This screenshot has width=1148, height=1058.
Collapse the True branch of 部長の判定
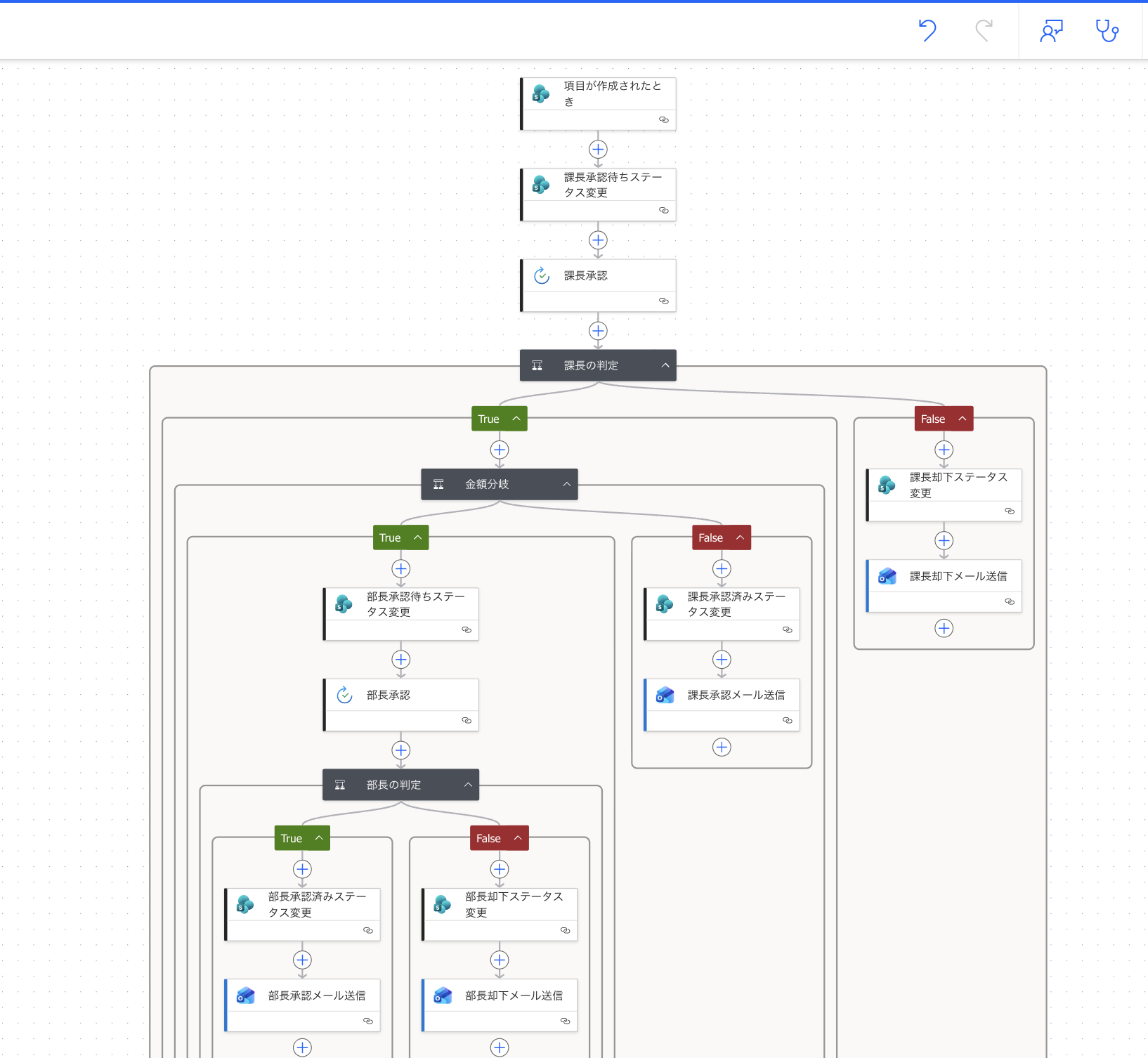click(319, 838)
